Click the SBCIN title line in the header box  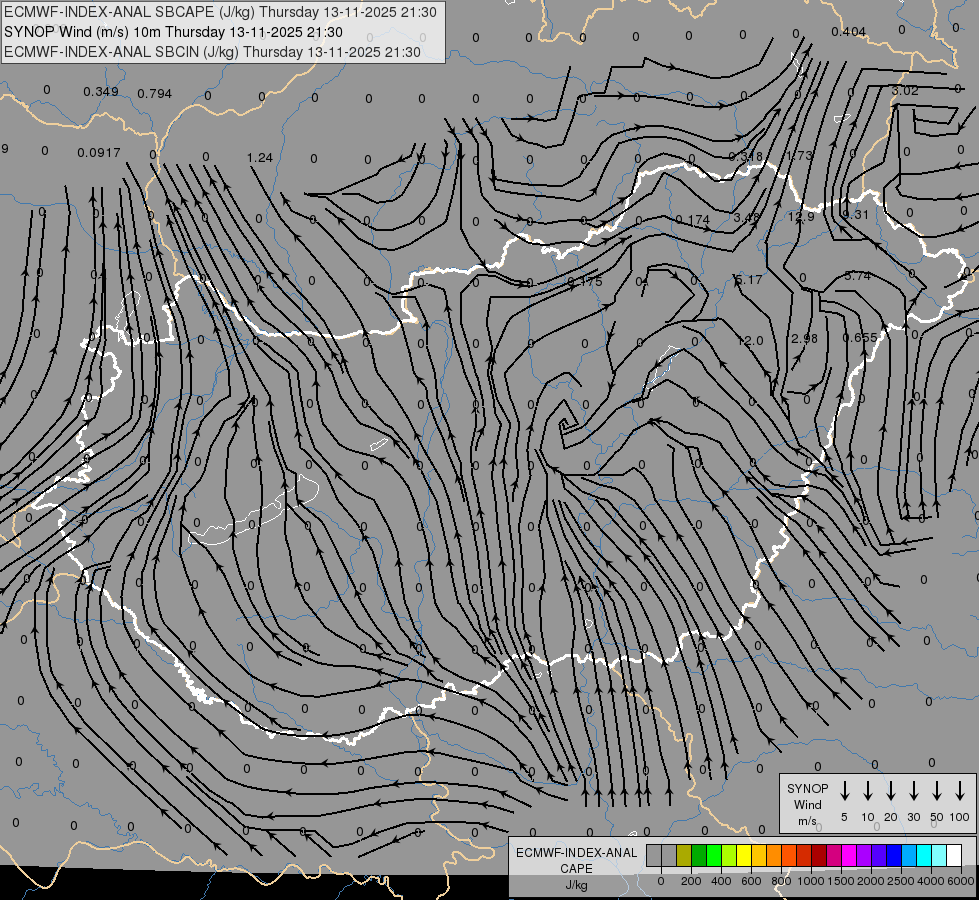coord(212,52)
